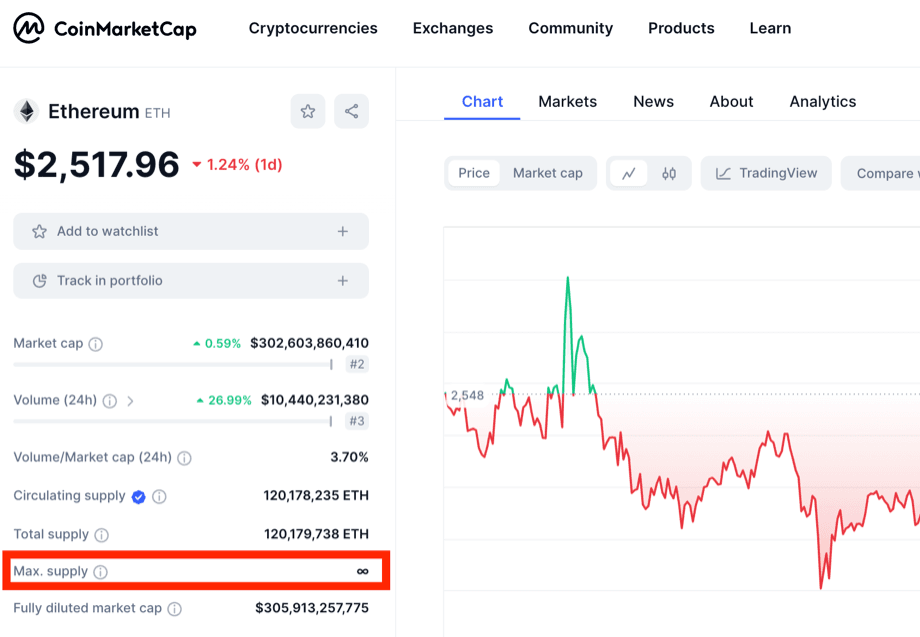This screenshot has height=637, width=920.
Task: Click the Circulating supply info icon
Action: coord(159,496)
